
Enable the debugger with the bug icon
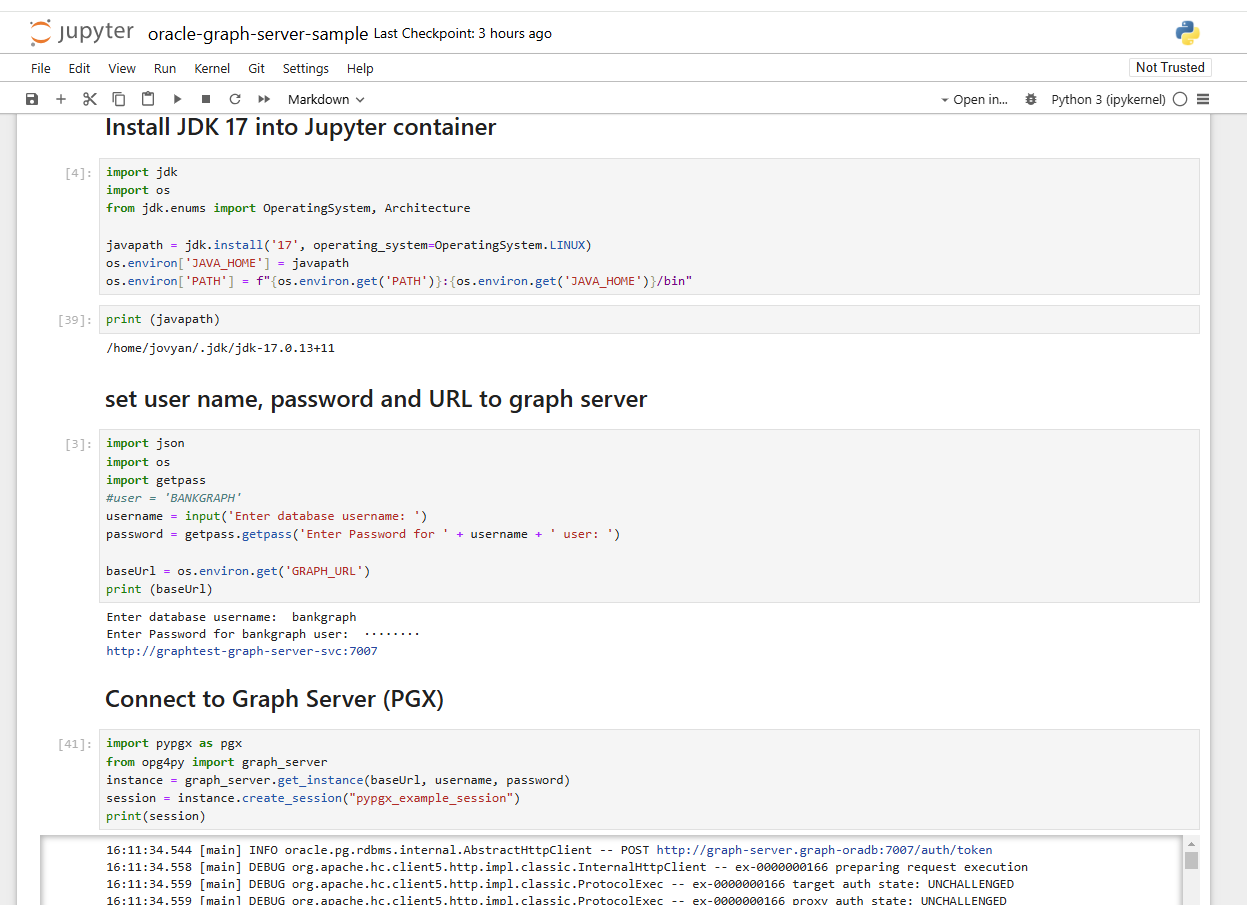click(1031, 99)
